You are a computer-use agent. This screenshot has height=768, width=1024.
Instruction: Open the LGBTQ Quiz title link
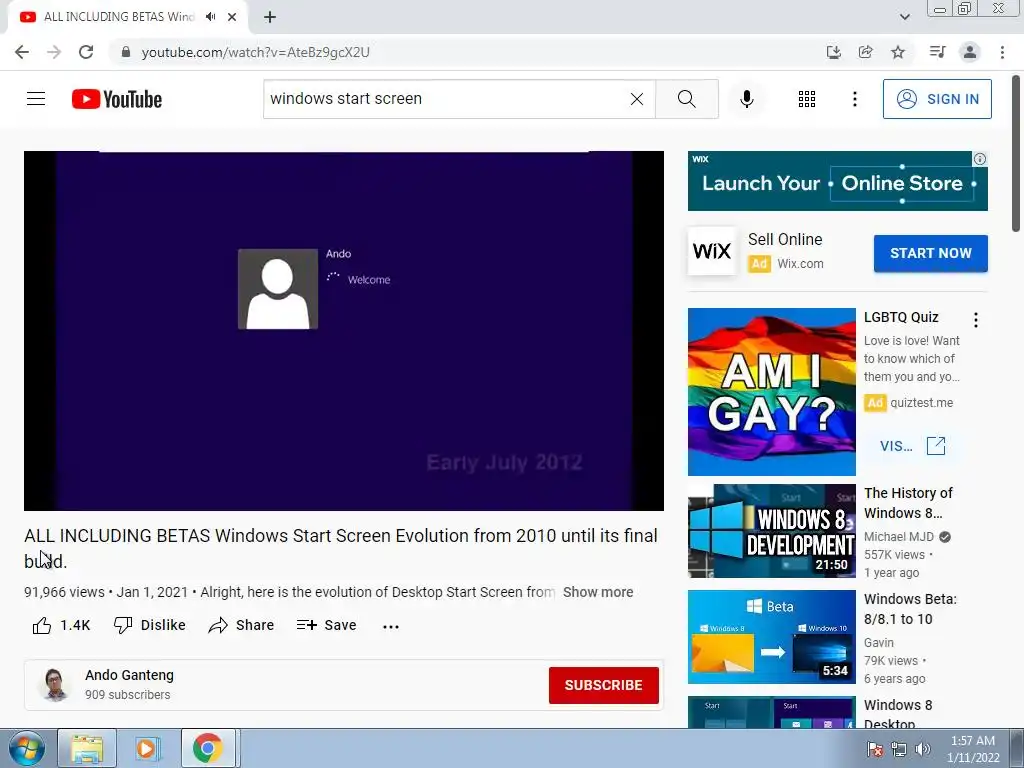(901, 317)
